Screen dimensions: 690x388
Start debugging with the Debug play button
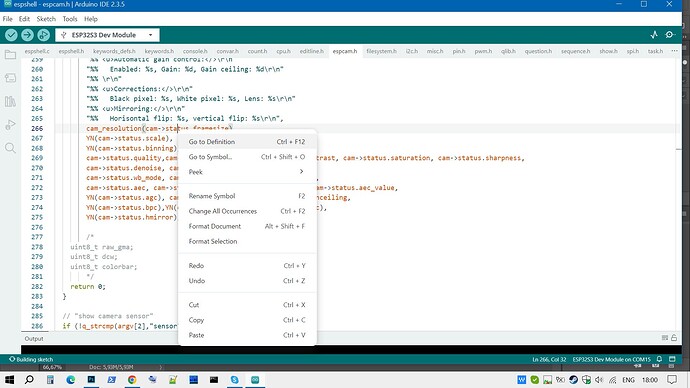[x=44, y=35]
